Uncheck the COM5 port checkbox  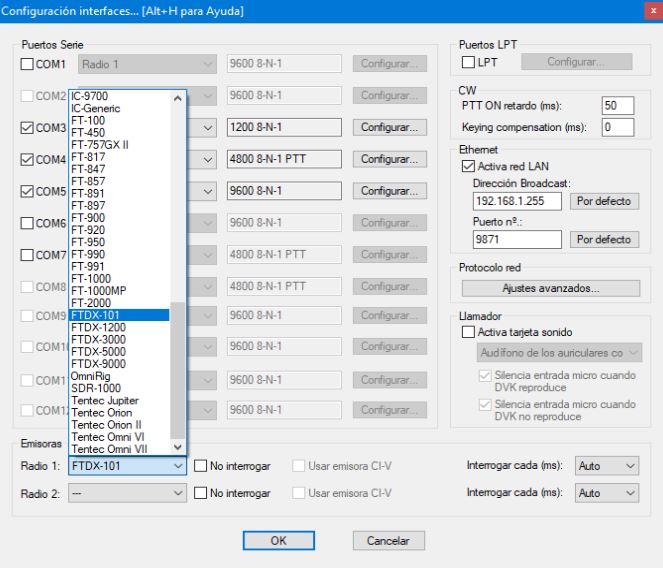[27, 191]
